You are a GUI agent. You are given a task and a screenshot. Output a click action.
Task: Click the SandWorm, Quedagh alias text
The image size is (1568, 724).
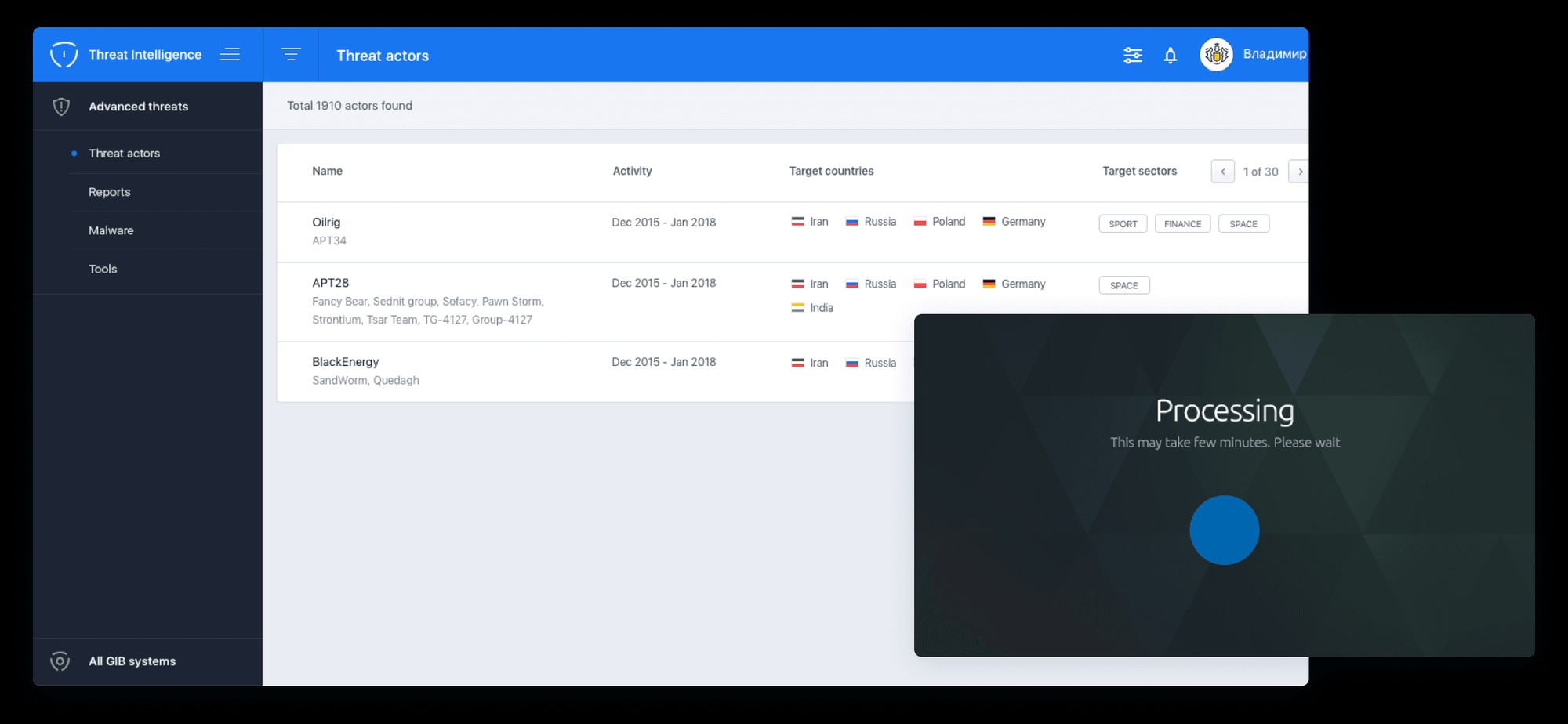point(365,380)
